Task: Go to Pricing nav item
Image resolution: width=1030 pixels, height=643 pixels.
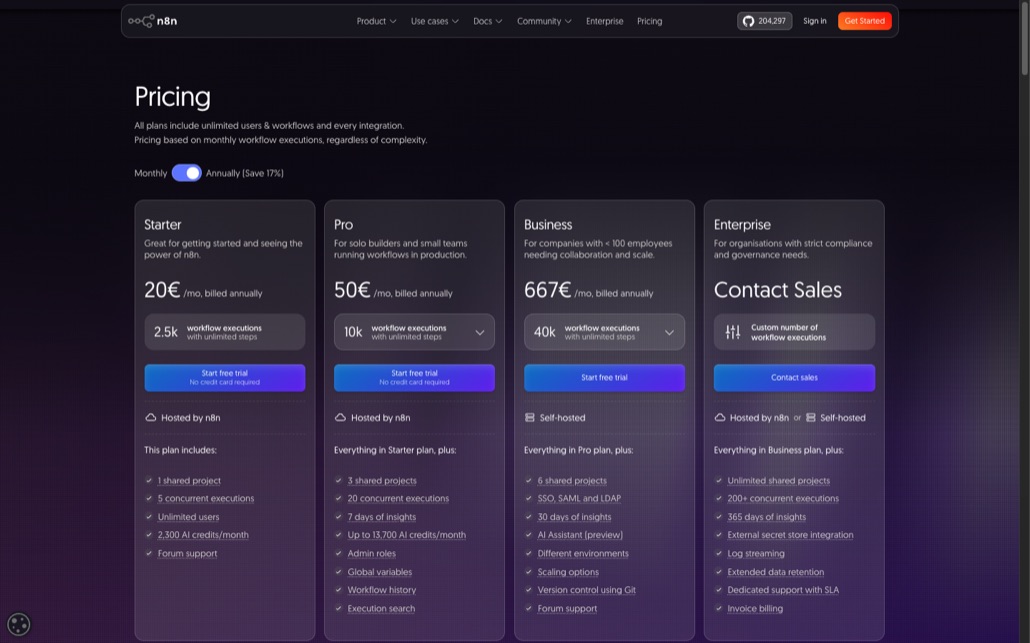Action: click(x=650, y=21)
